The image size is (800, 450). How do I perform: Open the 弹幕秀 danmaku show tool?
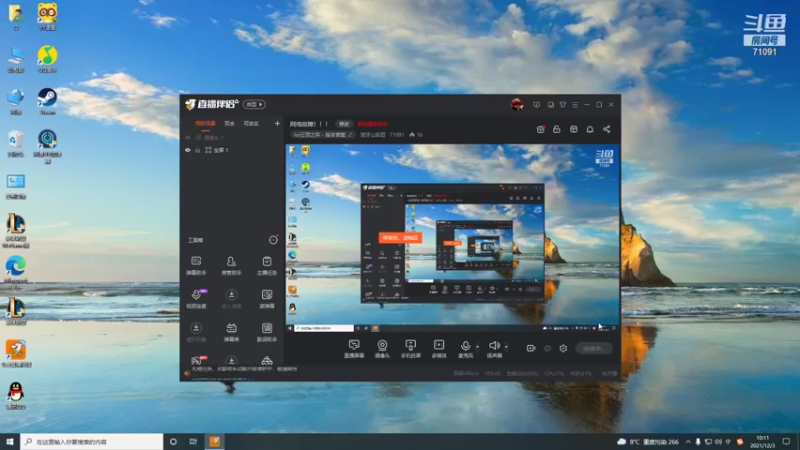coord(231,332)
